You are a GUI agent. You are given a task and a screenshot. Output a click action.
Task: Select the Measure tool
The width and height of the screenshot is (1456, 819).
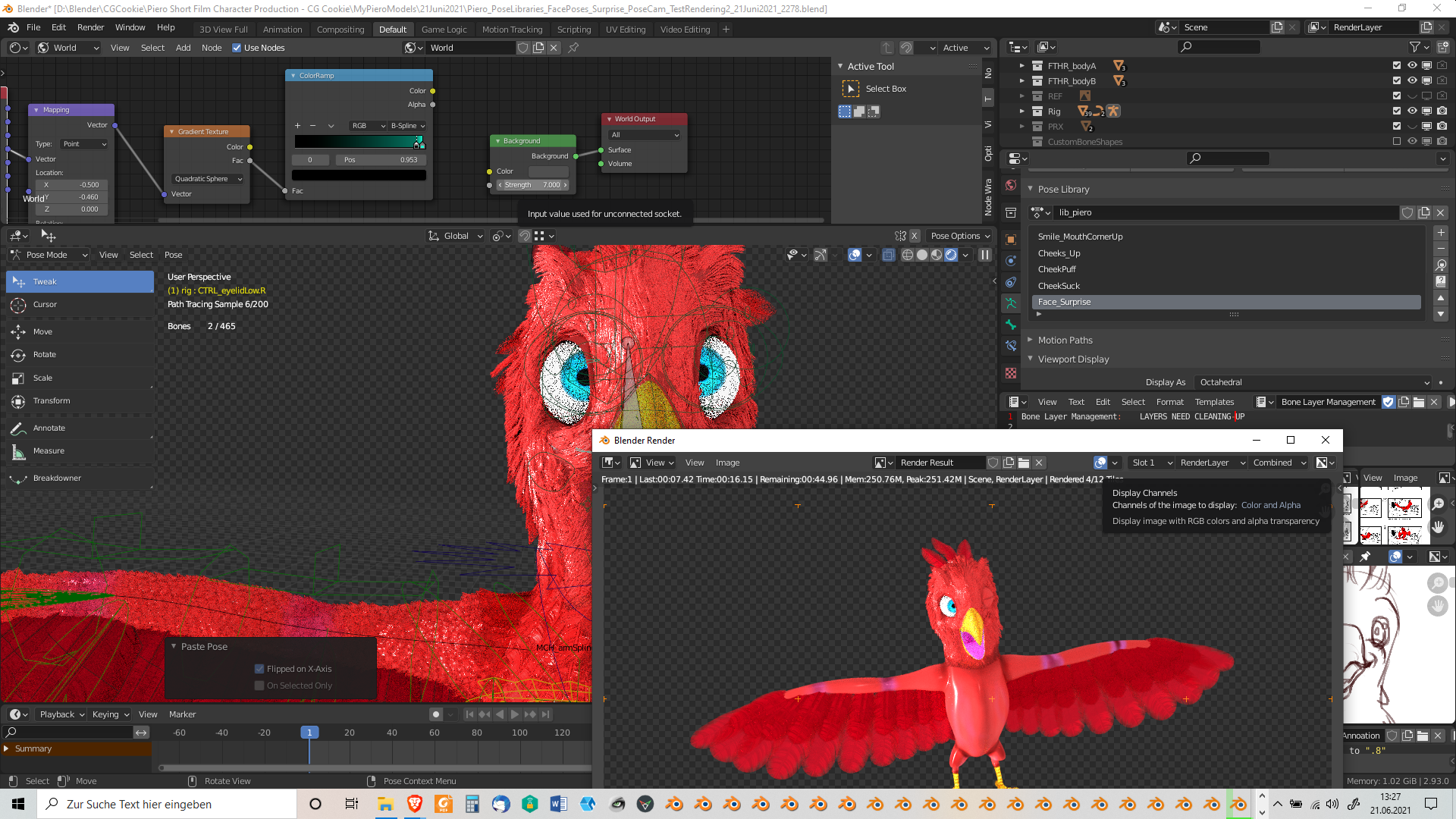point(48,451)
